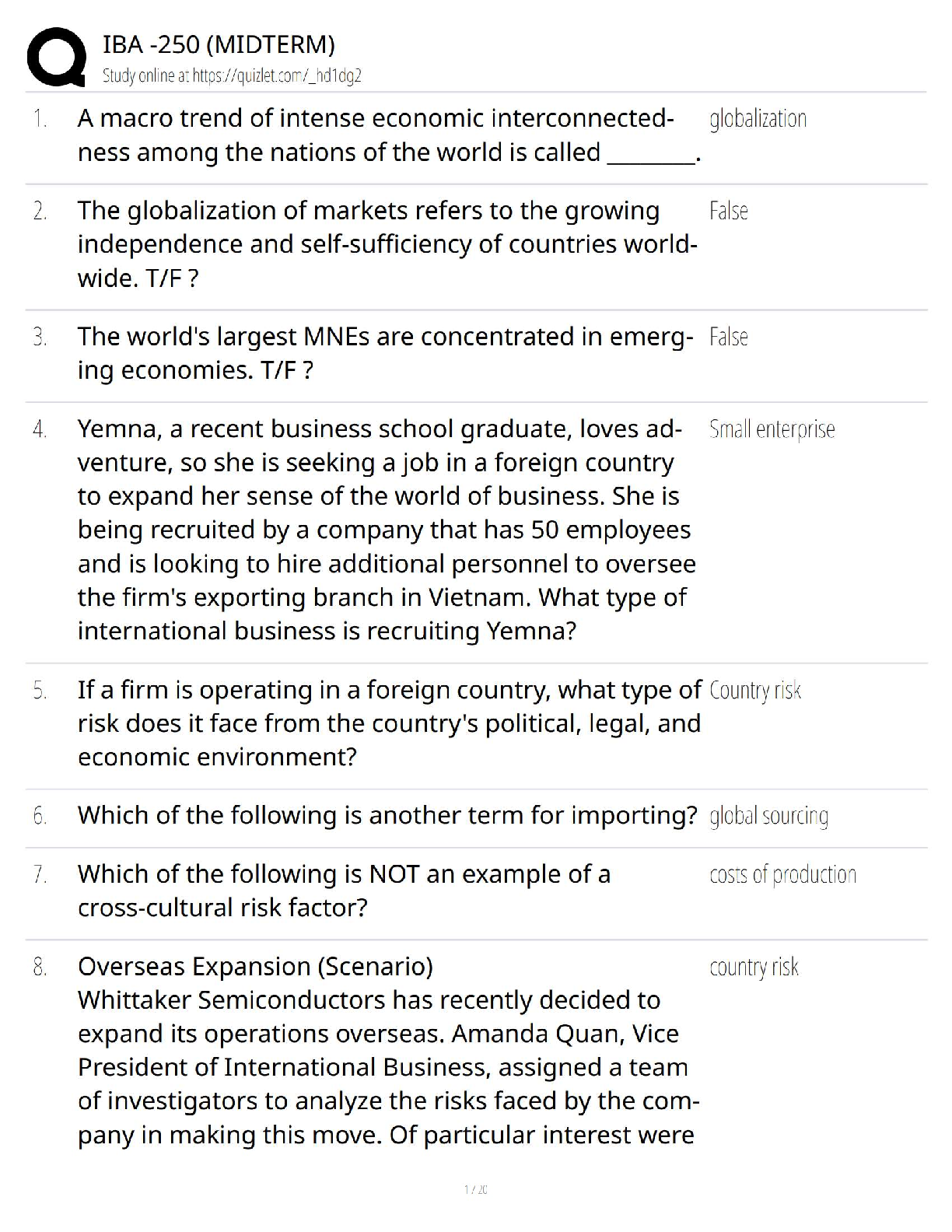Click the "costs of production" answer

pyautogui.click(x=782, y=875)
